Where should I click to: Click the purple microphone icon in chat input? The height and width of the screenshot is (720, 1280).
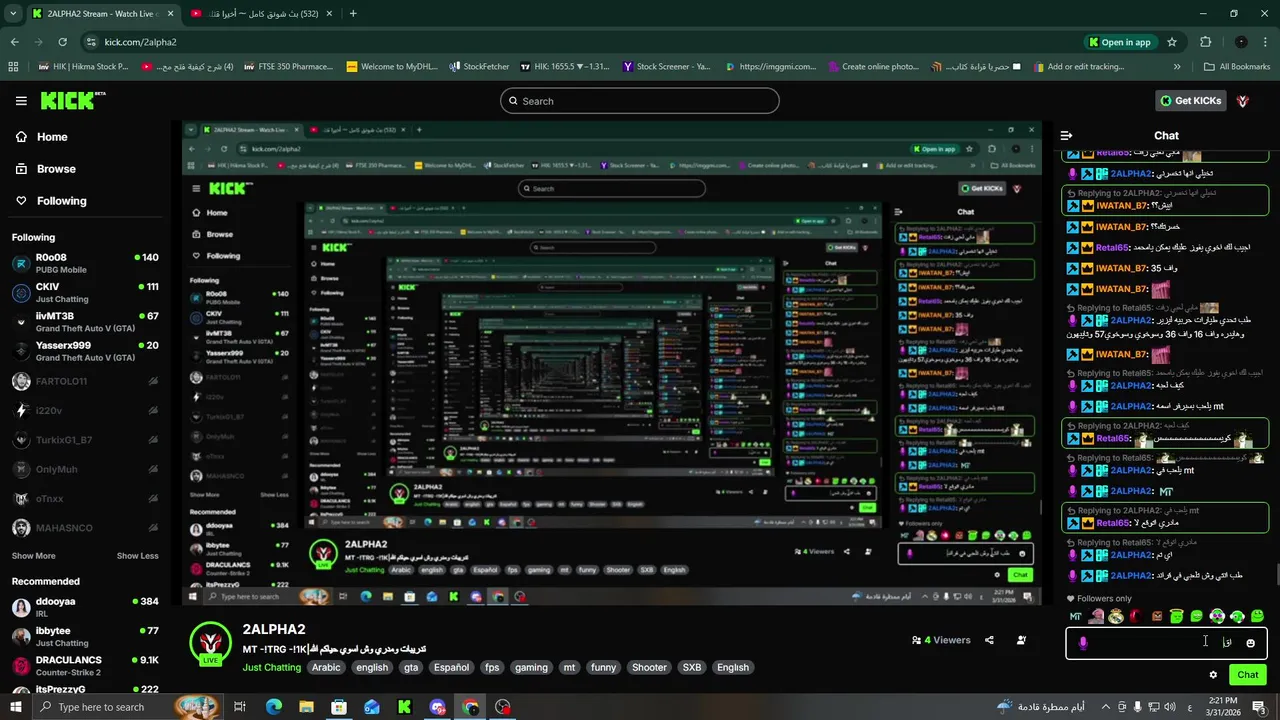1083,643
